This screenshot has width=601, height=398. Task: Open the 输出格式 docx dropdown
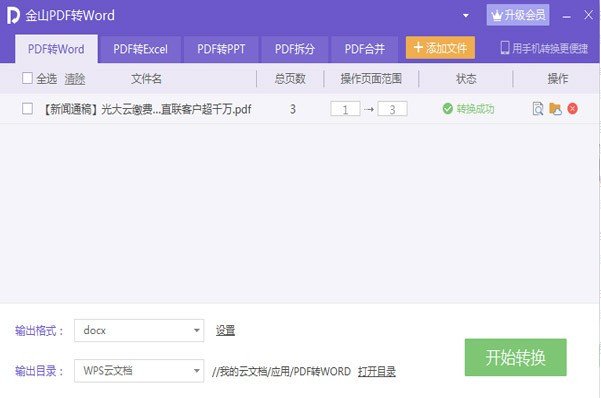[x=139, y=331]
